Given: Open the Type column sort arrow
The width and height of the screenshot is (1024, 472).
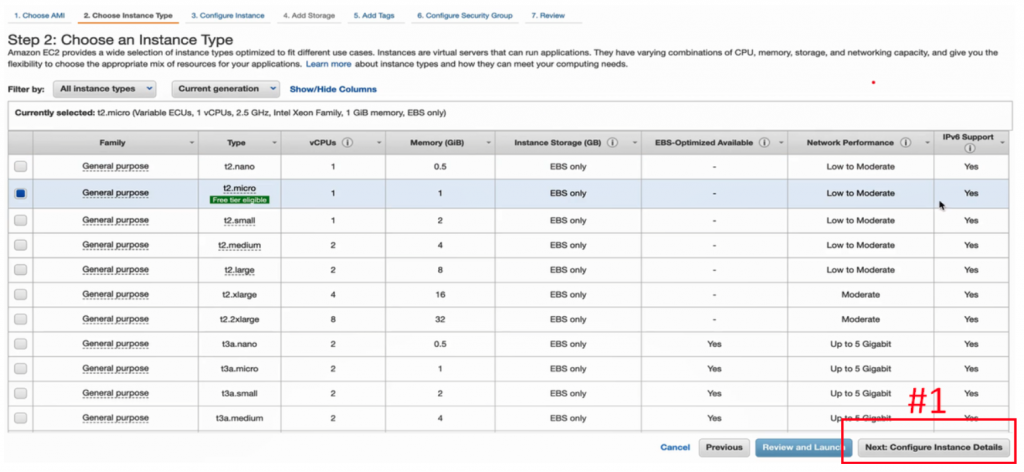Looking at the screenshot, I should tap(273, 143).
